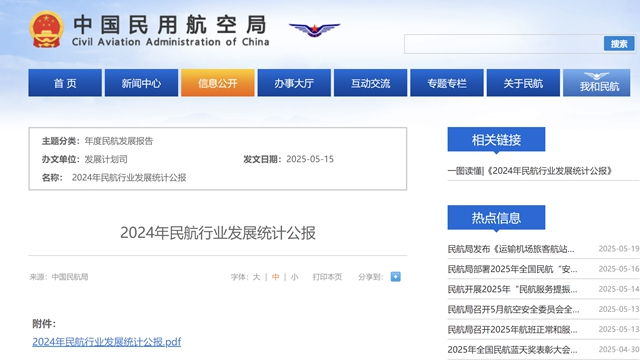Click the winged CAAC aviation emblem
This screenshot has height=360, width=640.
[x=314, y=29]
